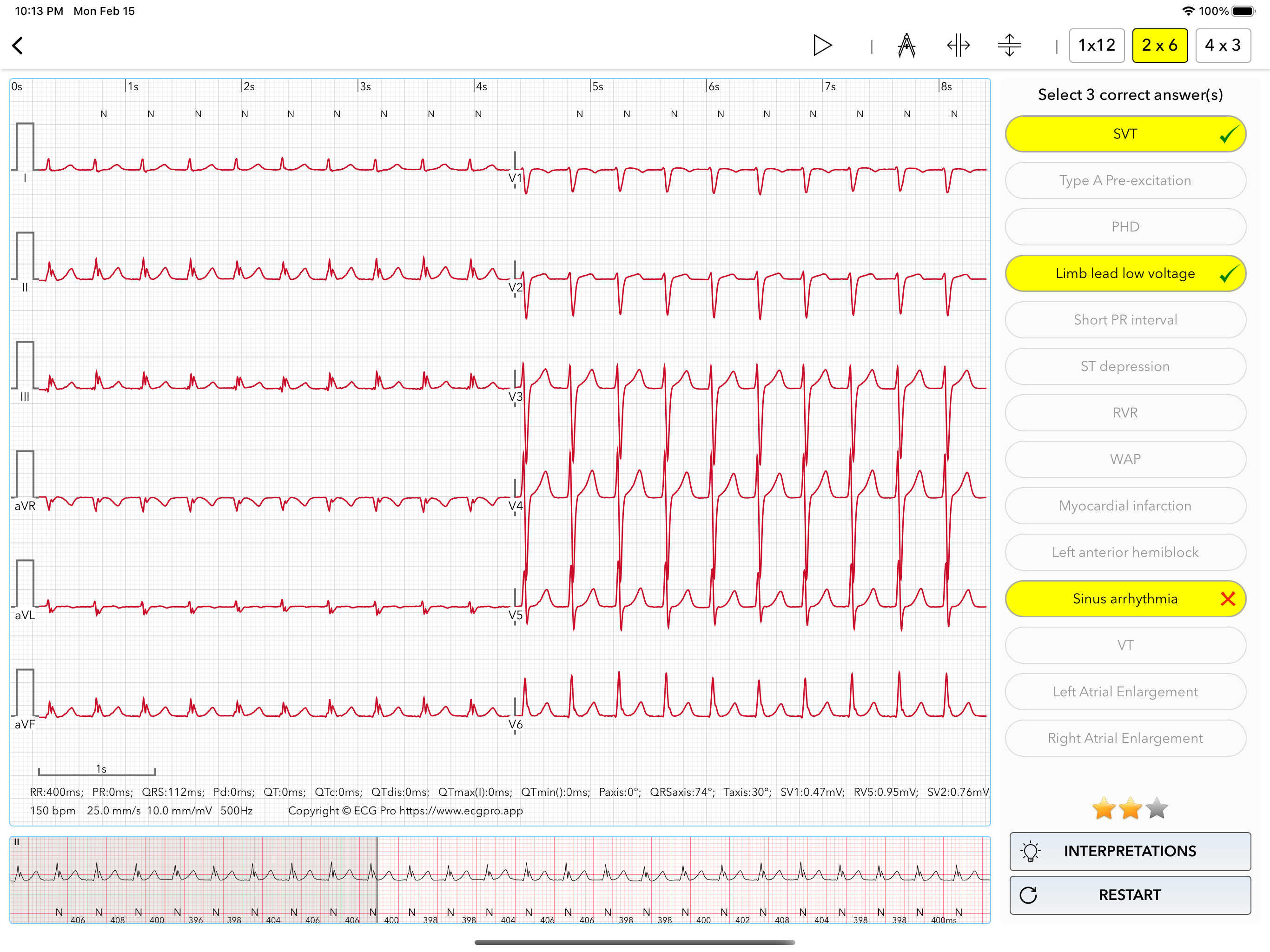Tap the horizontal scale adjust icon
This screenshot has height=952, width=1270.
point(958,46)
